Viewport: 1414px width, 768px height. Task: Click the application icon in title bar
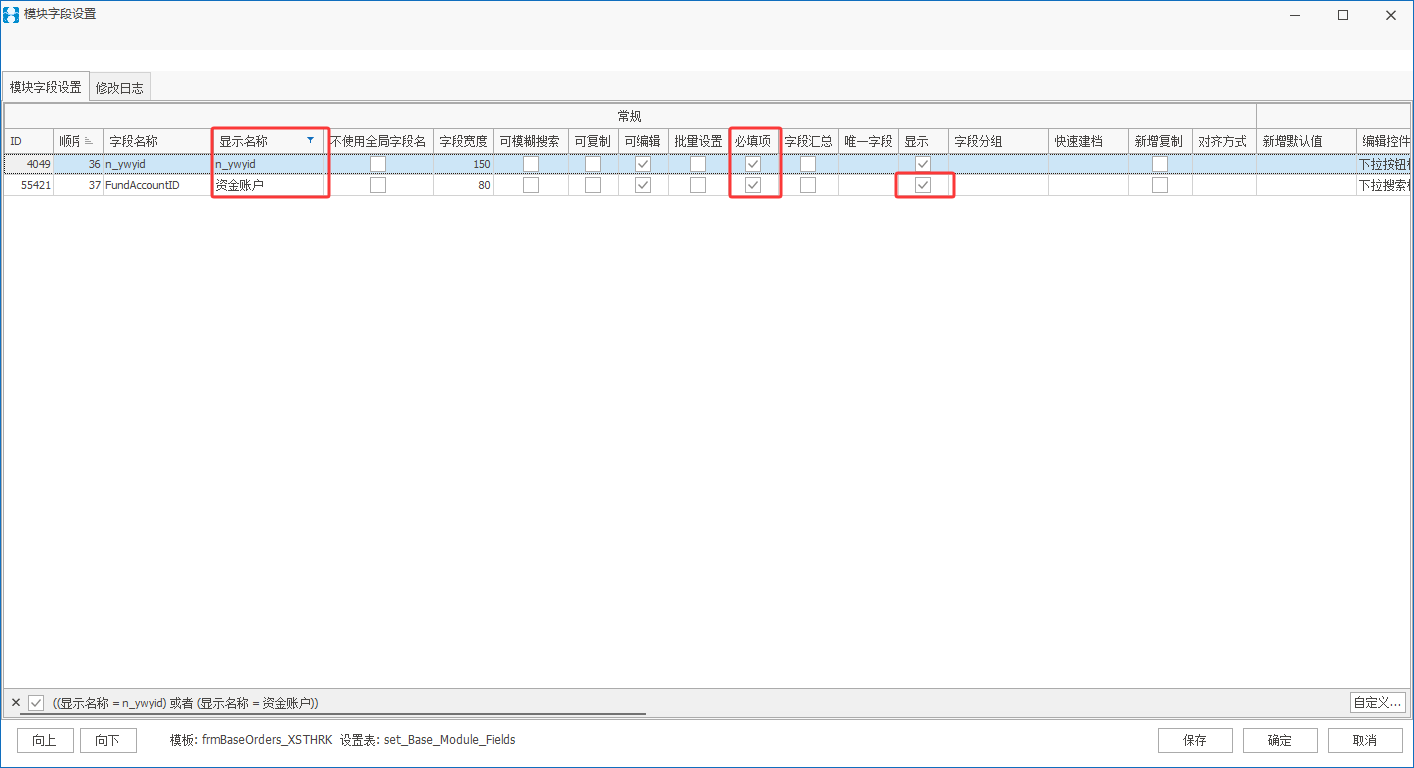click(11, 15)
